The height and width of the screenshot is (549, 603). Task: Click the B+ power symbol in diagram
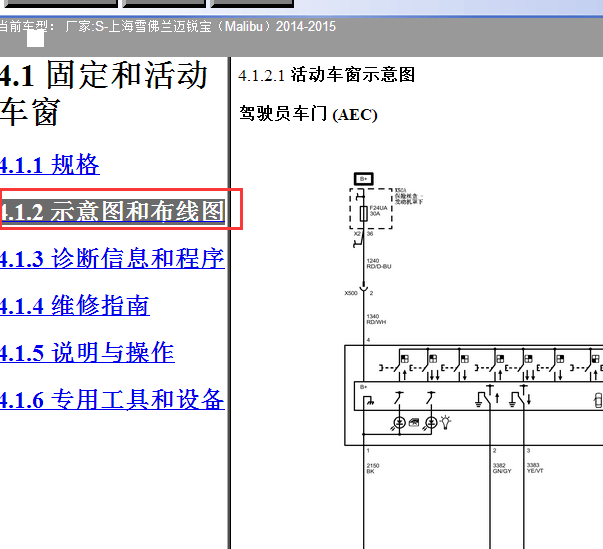(x=363, y=179)
